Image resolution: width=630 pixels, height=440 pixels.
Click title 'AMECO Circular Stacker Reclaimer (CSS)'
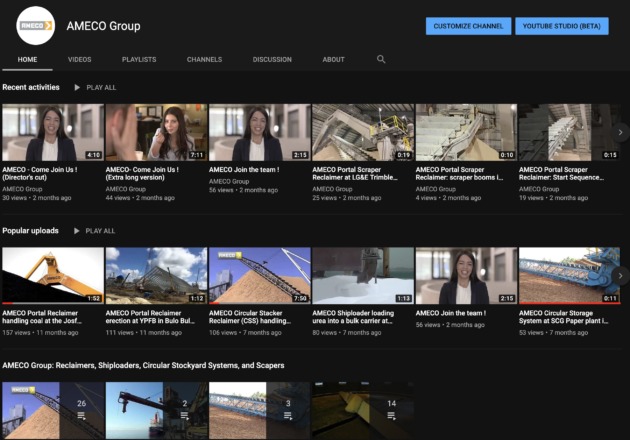coord(250,317)
